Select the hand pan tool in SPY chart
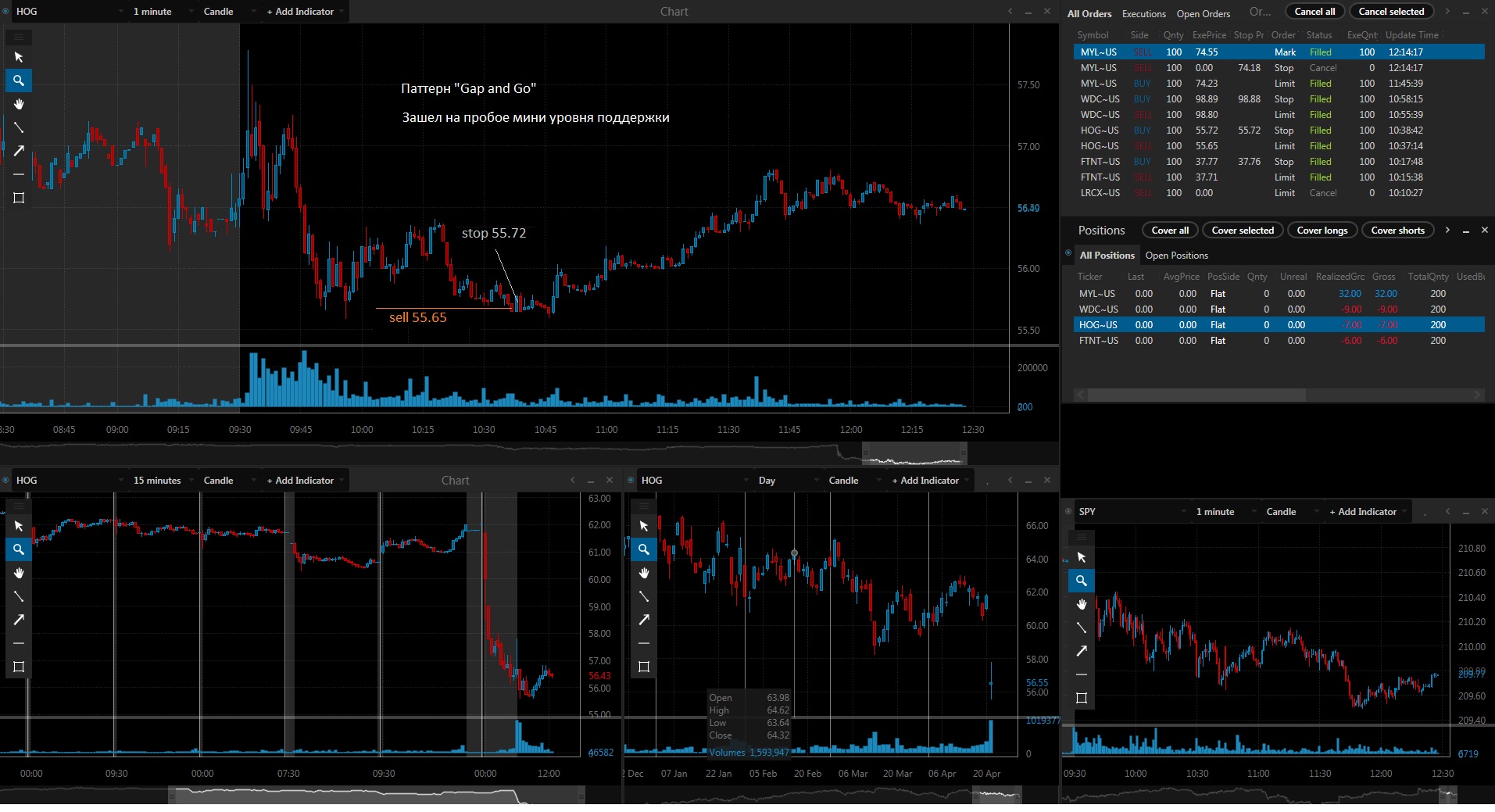This screenshot has height=812, width=1495. (x=1082, y=604)
